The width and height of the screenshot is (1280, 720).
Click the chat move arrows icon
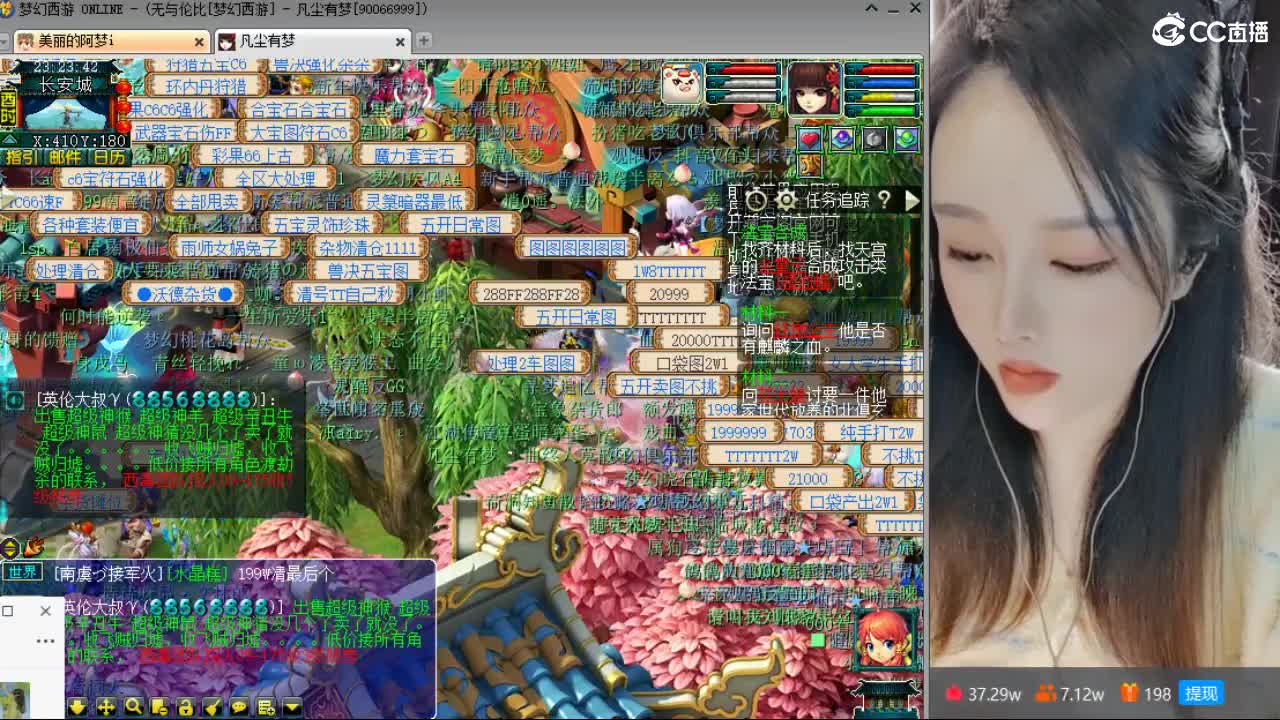point(106,707)
